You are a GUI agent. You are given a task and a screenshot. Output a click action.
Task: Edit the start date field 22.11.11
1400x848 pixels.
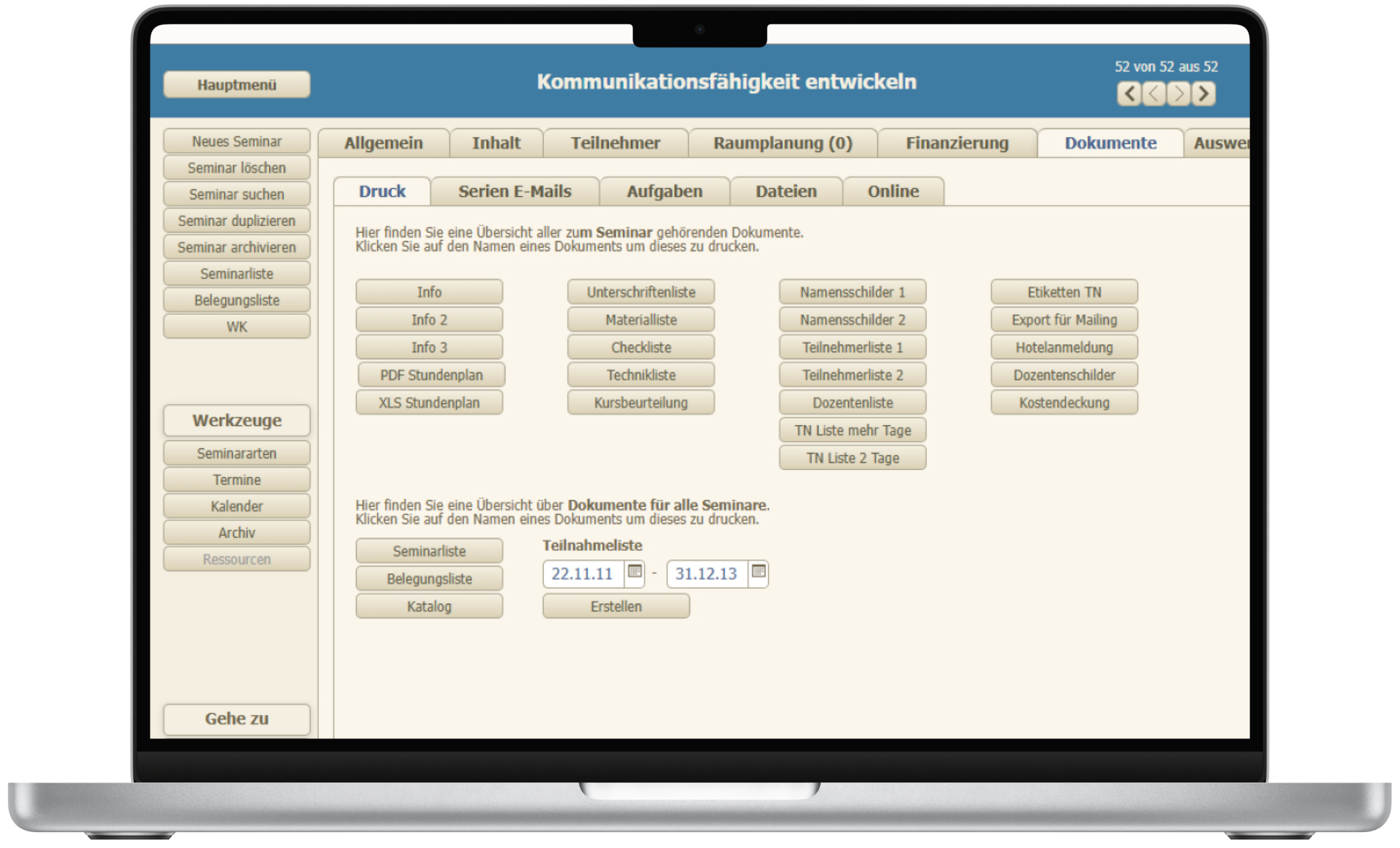pyautogui.click(x=582, y=574)
